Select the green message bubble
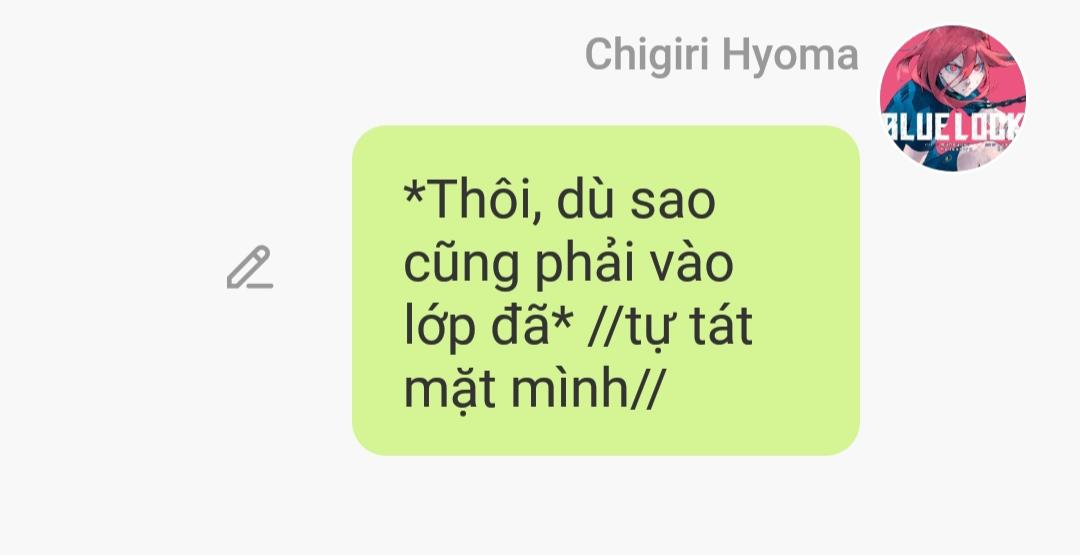This screenshot has width=1080, height=555. pyautogui.click(x=605, y=291)
